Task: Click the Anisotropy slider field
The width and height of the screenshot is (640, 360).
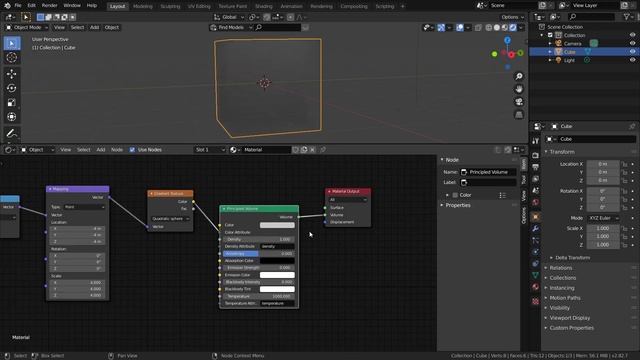Action: (x=259, y=254)
